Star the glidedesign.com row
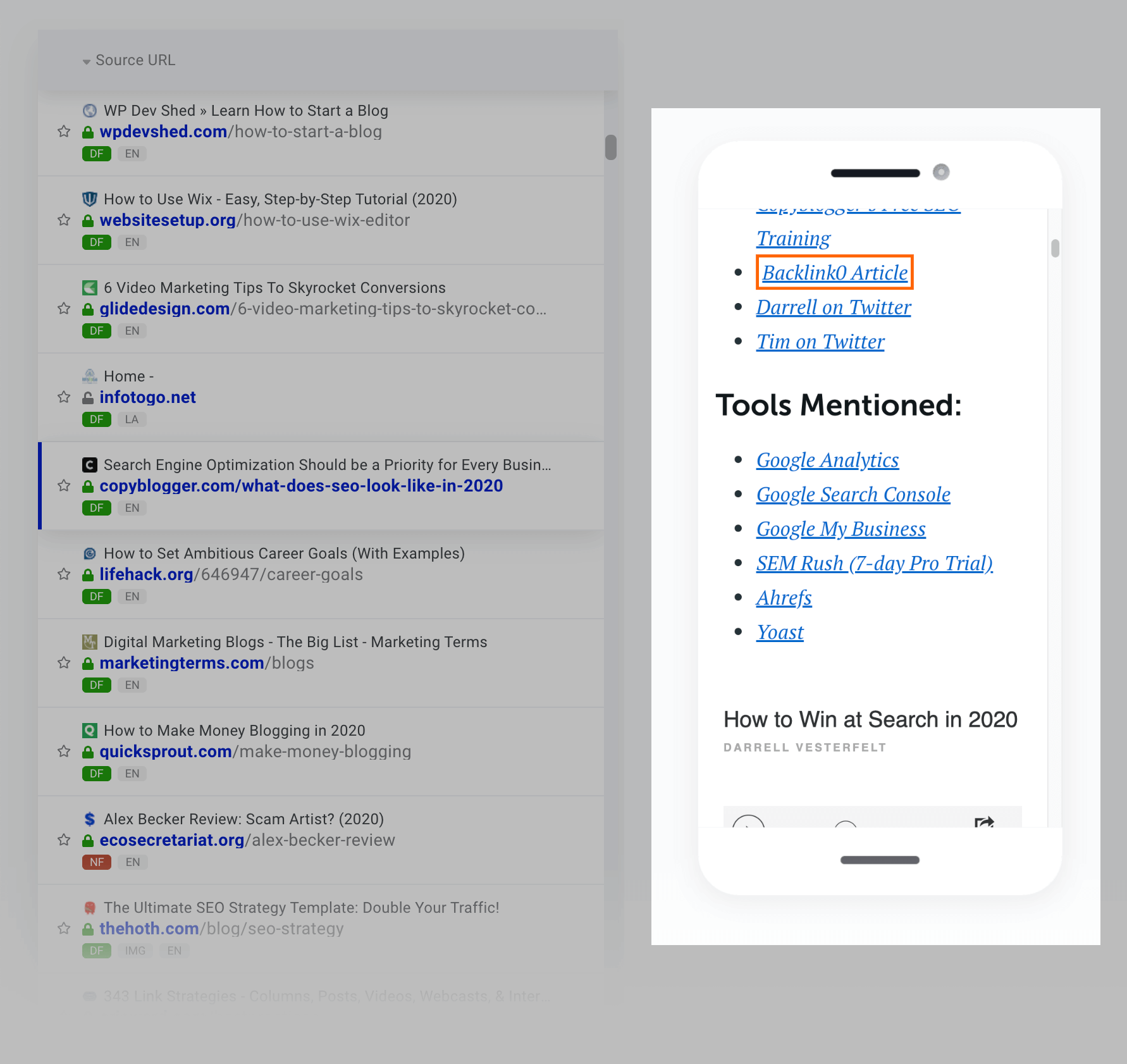Screen dimensions: 1127x1064 (x=64, y=309)
